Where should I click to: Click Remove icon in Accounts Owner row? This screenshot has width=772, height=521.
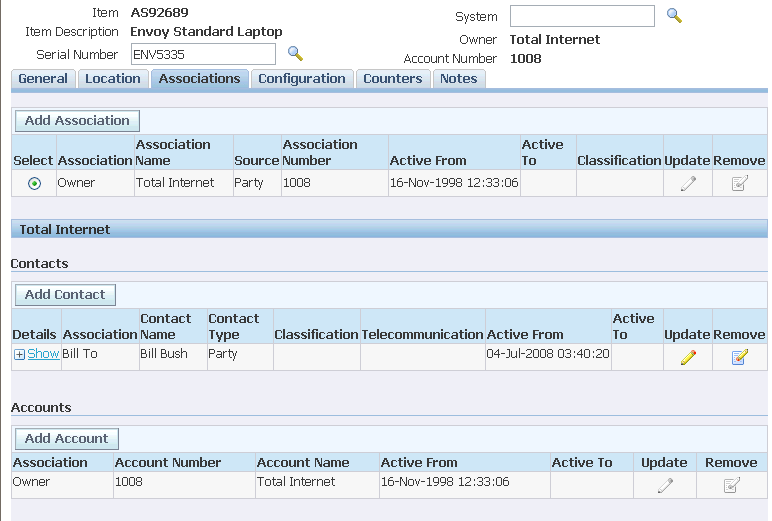(x=732, y=485)
